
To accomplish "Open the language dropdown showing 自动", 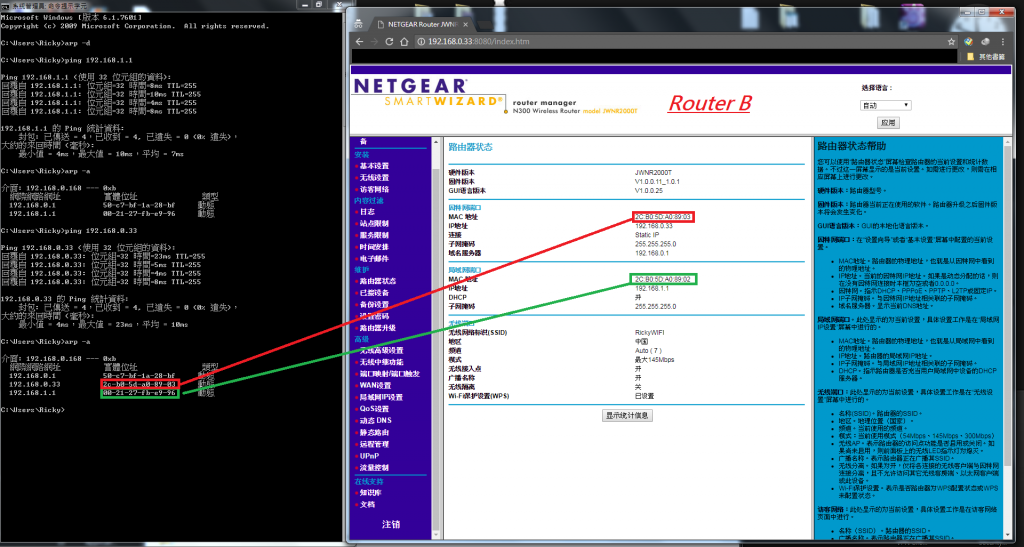I will (885, 105).
